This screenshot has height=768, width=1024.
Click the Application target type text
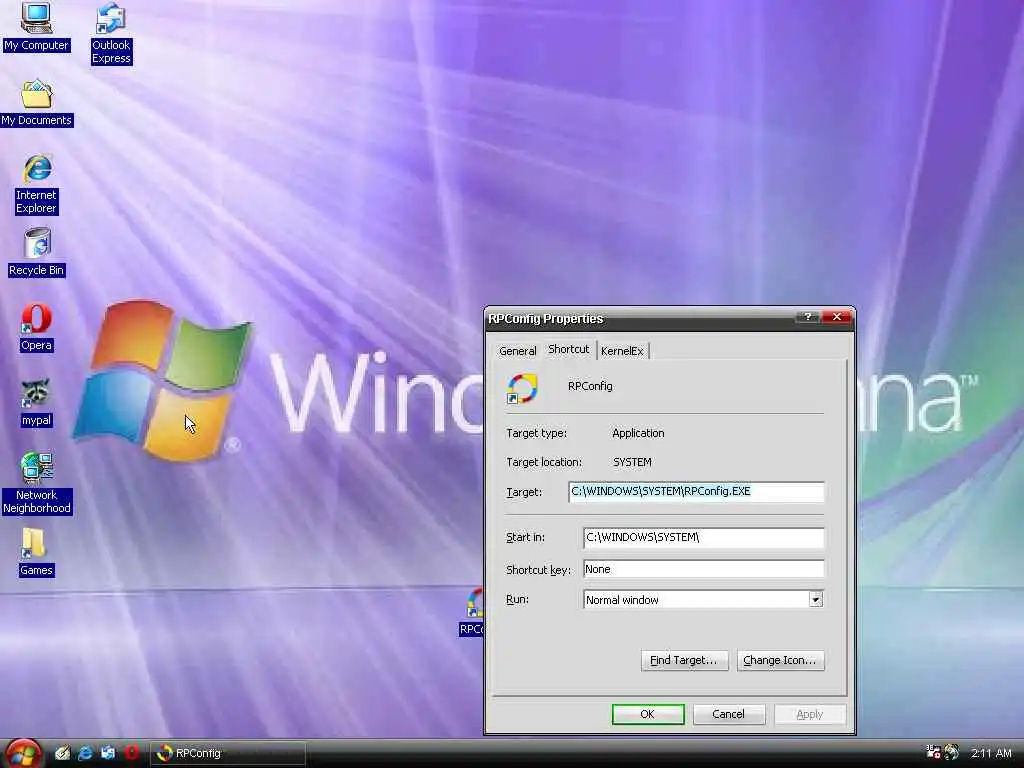[x=638, y=433]
